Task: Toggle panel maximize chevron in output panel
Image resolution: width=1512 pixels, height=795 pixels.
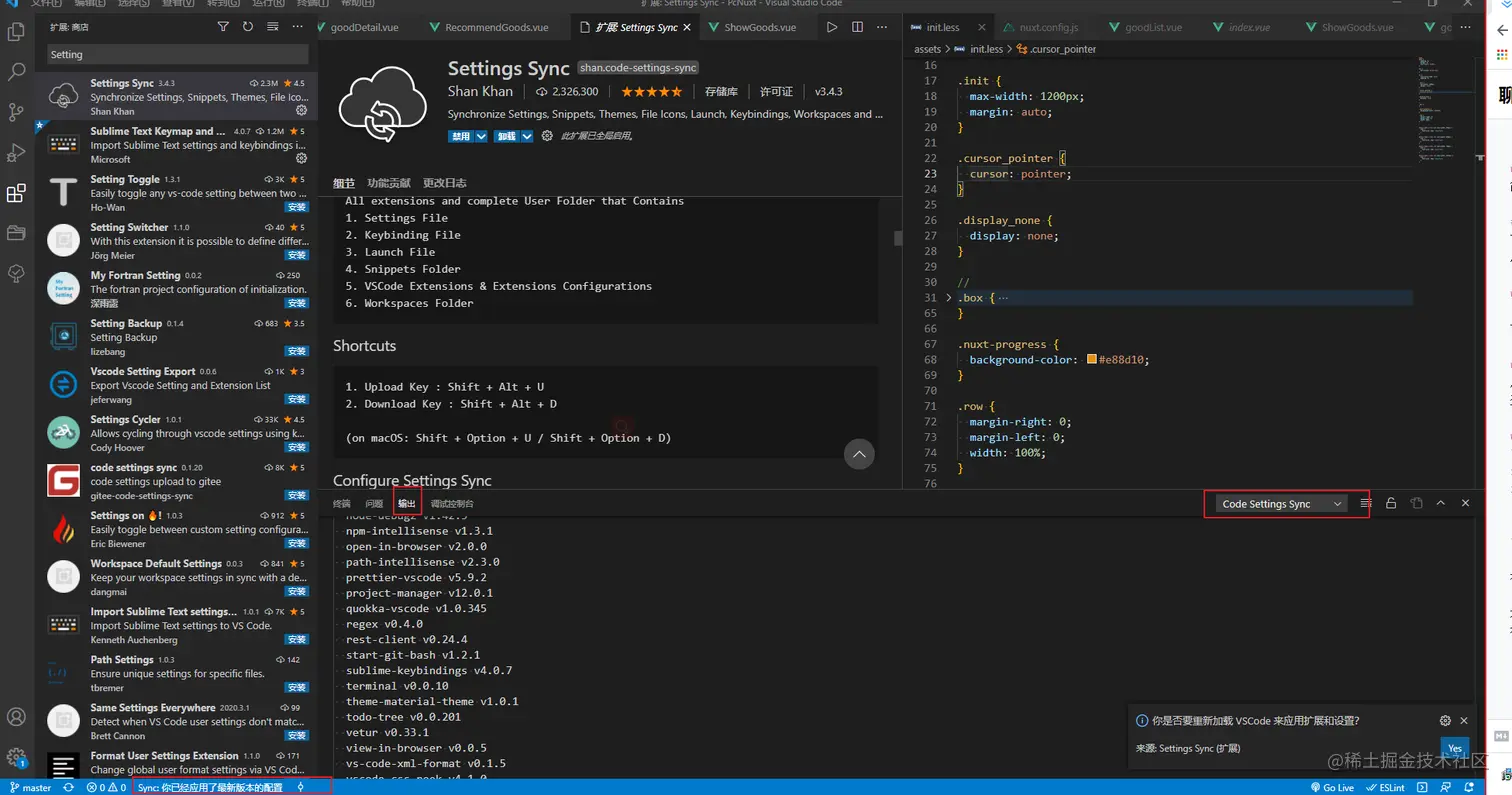Action: 1440,504
